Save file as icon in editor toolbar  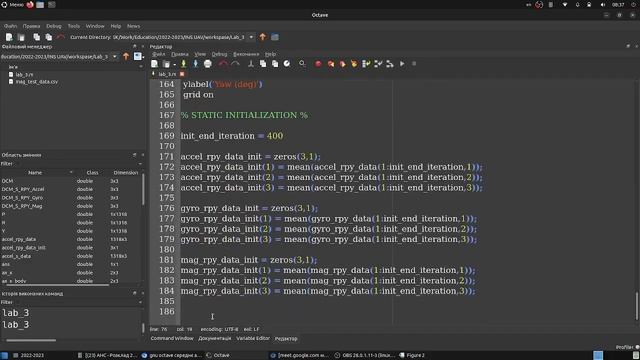pyautogui.click(x=196, y=64)
